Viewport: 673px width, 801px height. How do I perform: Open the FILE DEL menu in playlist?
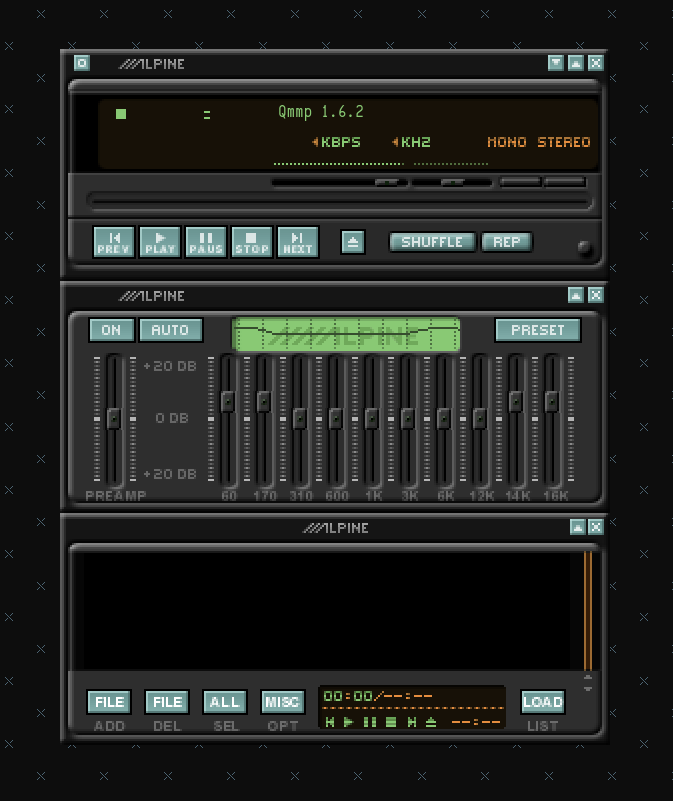pos(167,702)
